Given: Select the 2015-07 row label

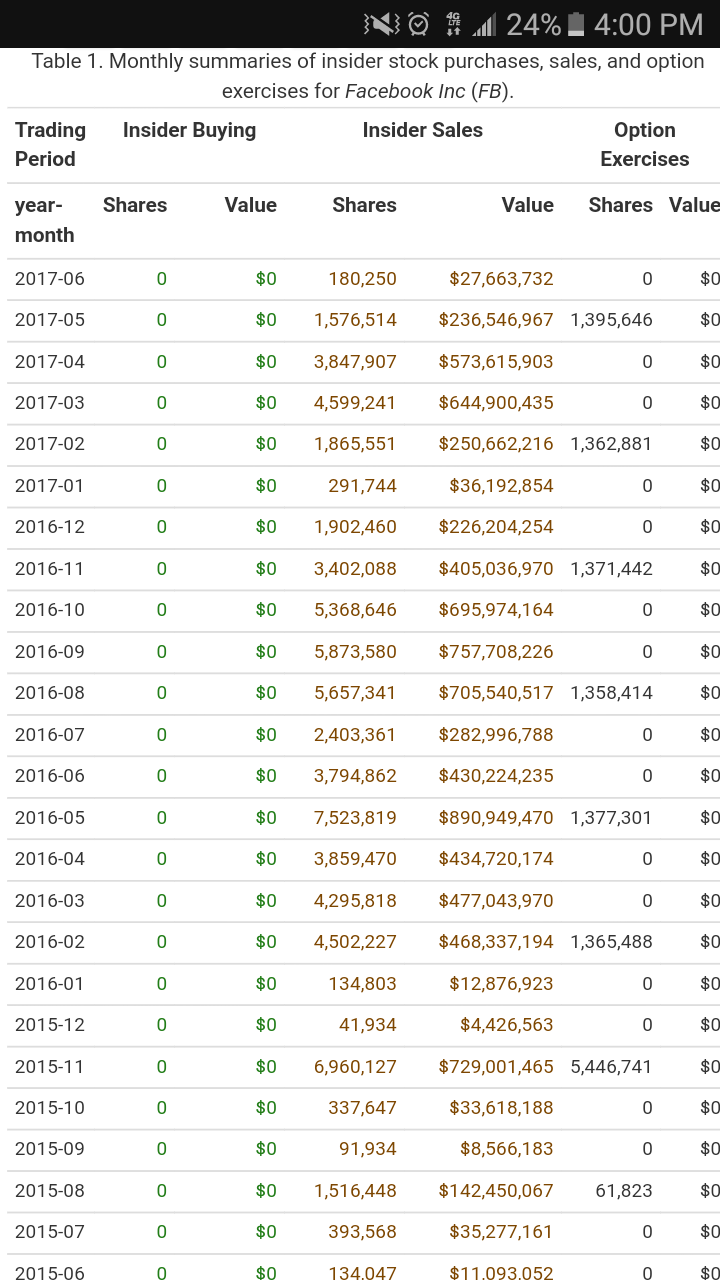Looking at the screenshot, I should (50, 1232).
